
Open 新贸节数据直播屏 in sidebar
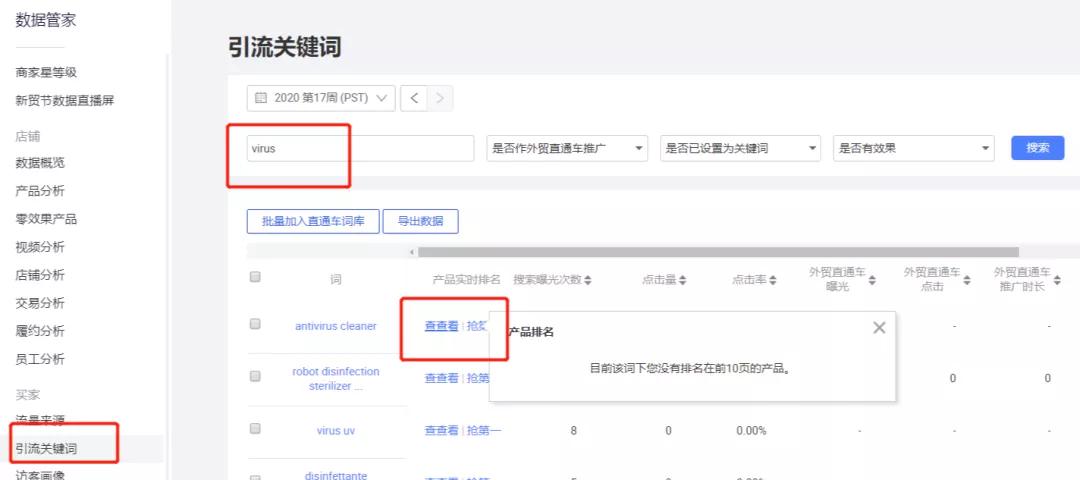[65, 101]
